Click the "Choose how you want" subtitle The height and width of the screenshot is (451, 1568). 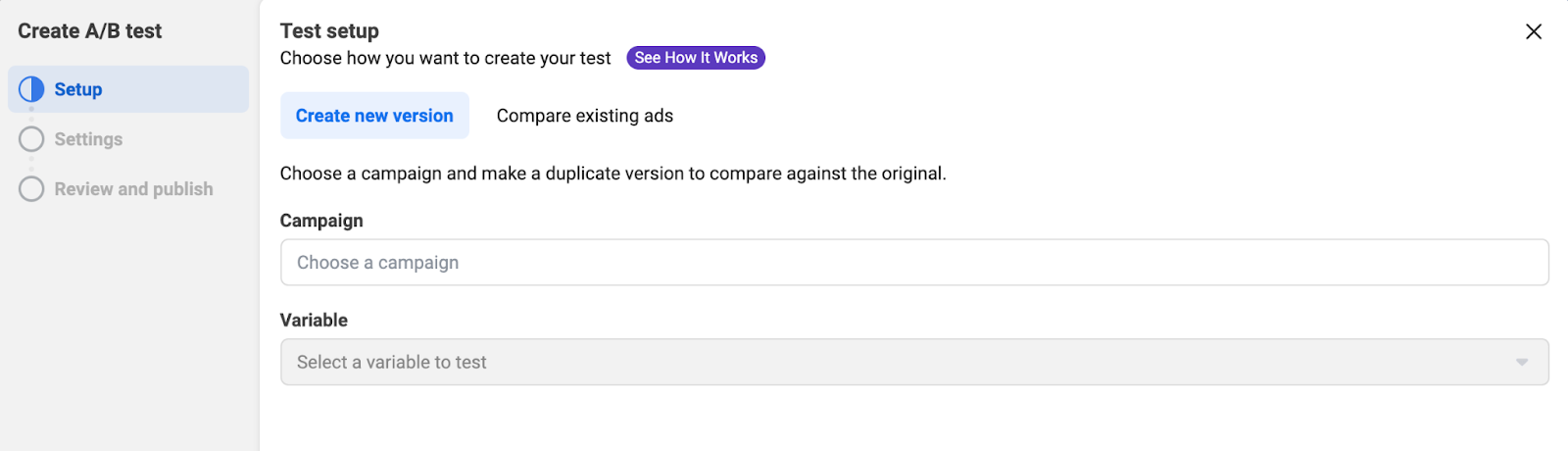445,58
